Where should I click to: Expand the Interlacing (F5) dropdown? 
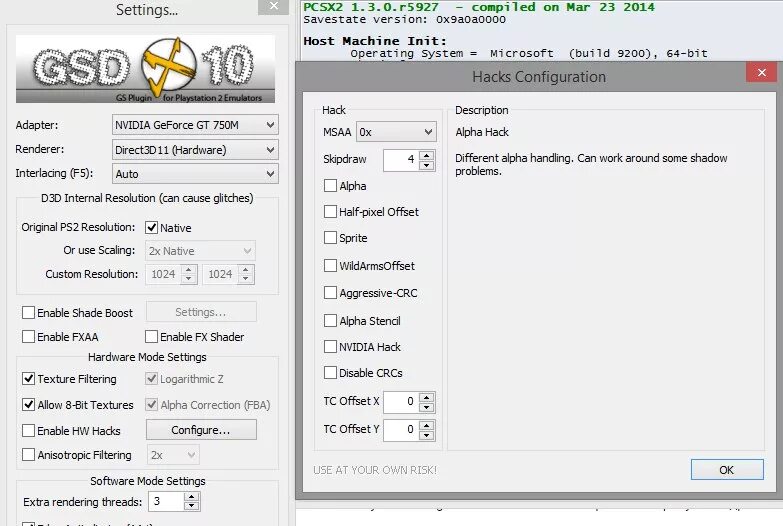click(195, 174)
